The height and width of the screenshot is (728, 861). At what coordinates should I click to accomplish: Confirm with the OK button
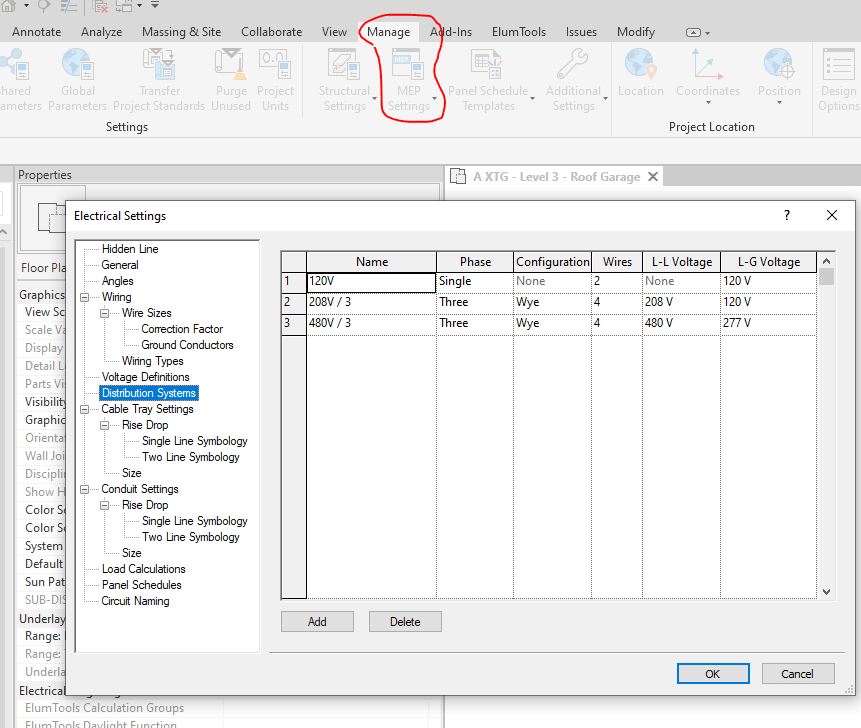point(712,673)
